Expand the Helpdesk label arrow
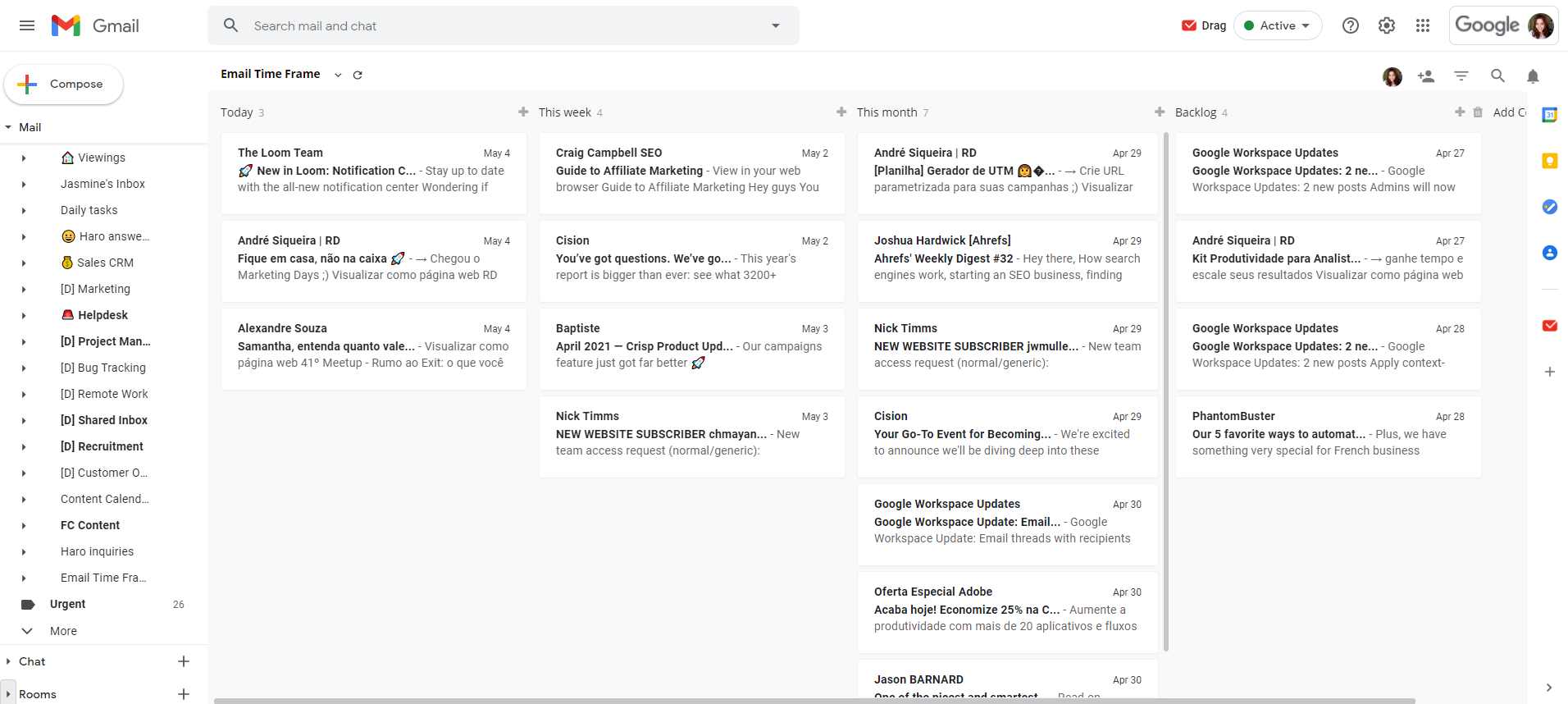The height and width of the screenshot is (704, 1568). [24, 316]
